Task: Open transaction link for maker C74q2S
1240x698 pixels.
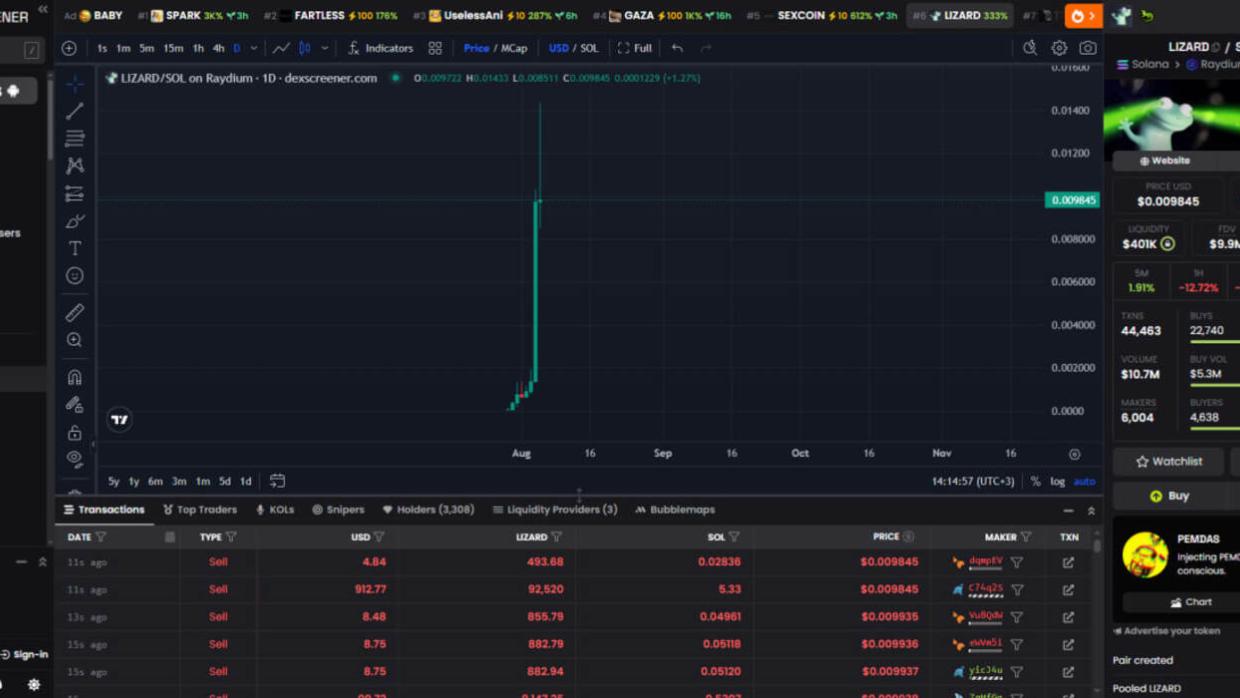Action: (1068, 590)
